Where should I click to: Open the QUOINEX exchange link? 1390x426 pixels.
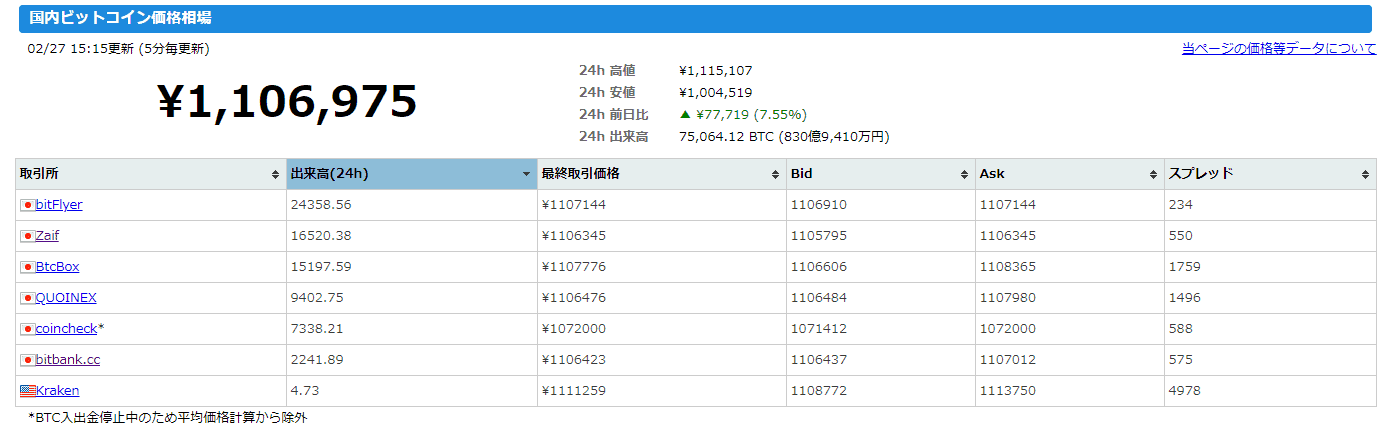66,298
